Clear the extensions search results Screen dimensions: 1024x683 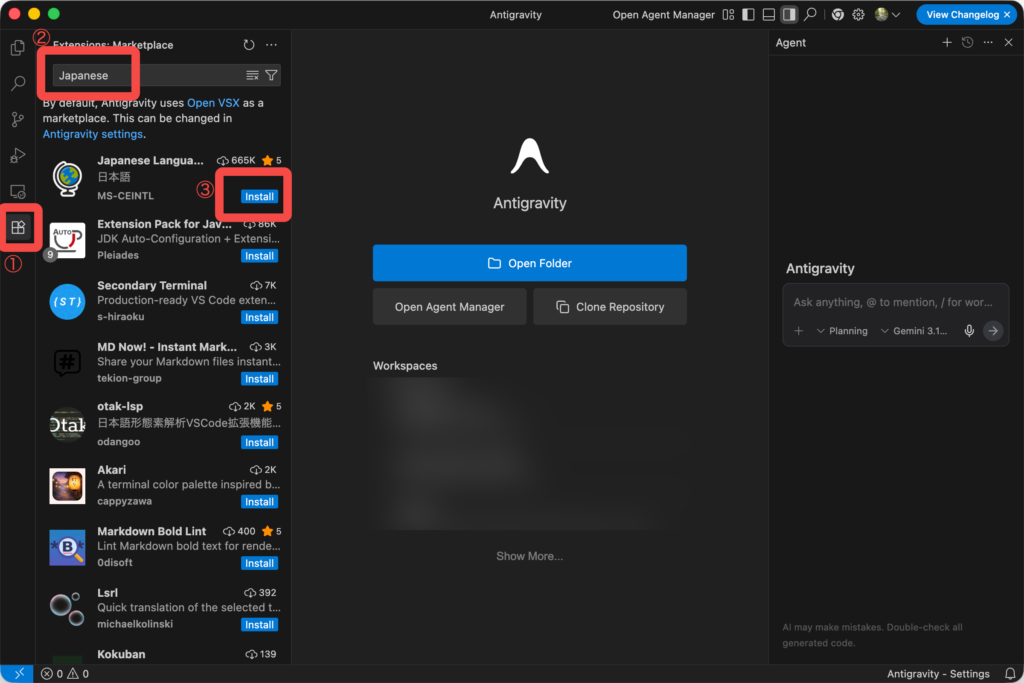[252, 75]
